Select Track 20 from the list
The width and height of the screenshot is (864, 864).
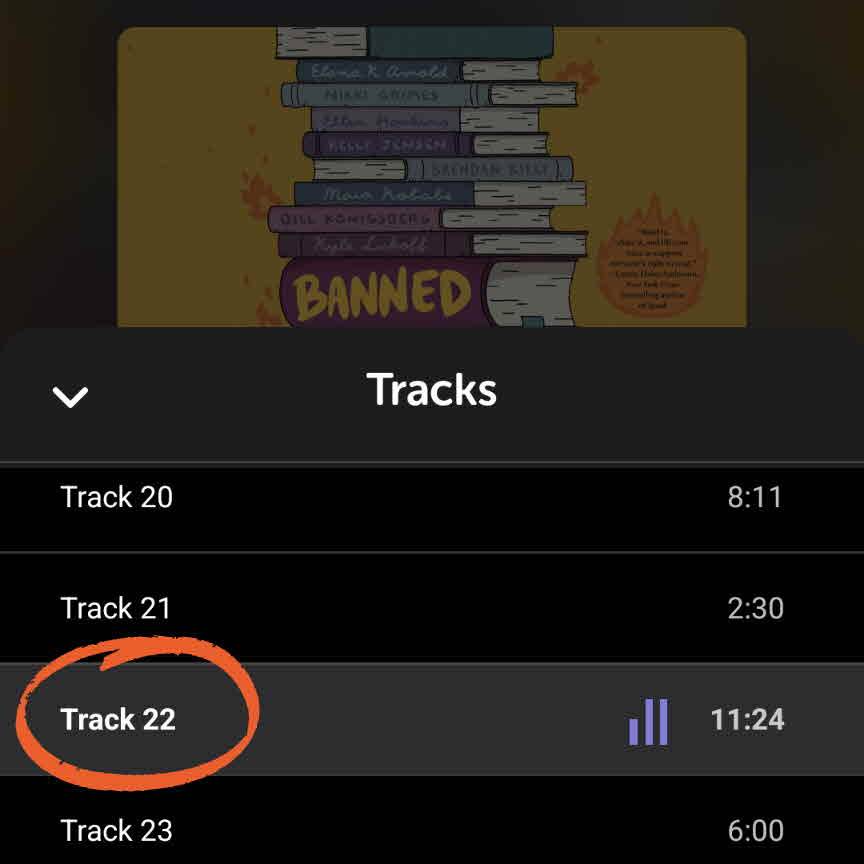[432, 497]
